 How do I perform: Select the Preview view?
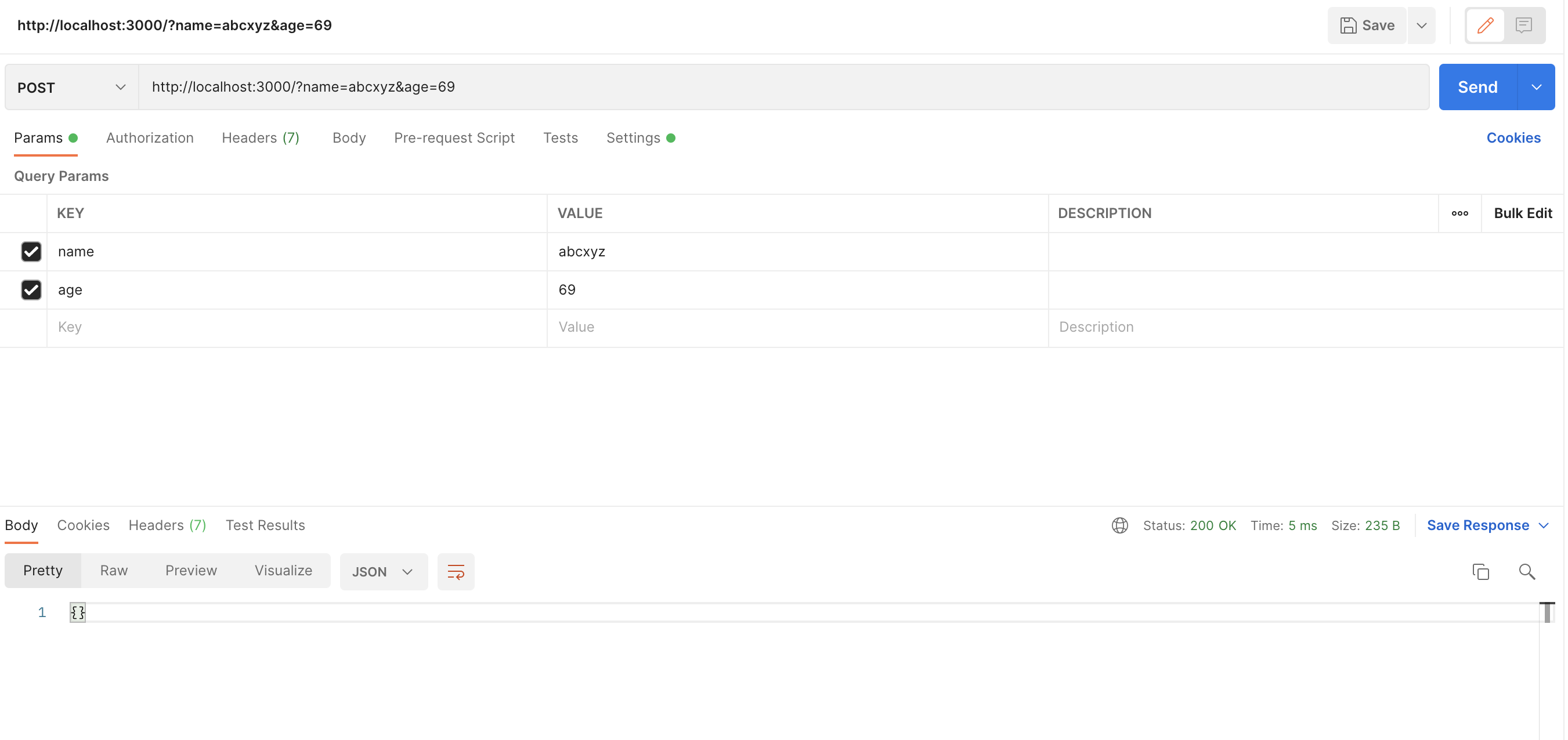click(x=191, y=571)
